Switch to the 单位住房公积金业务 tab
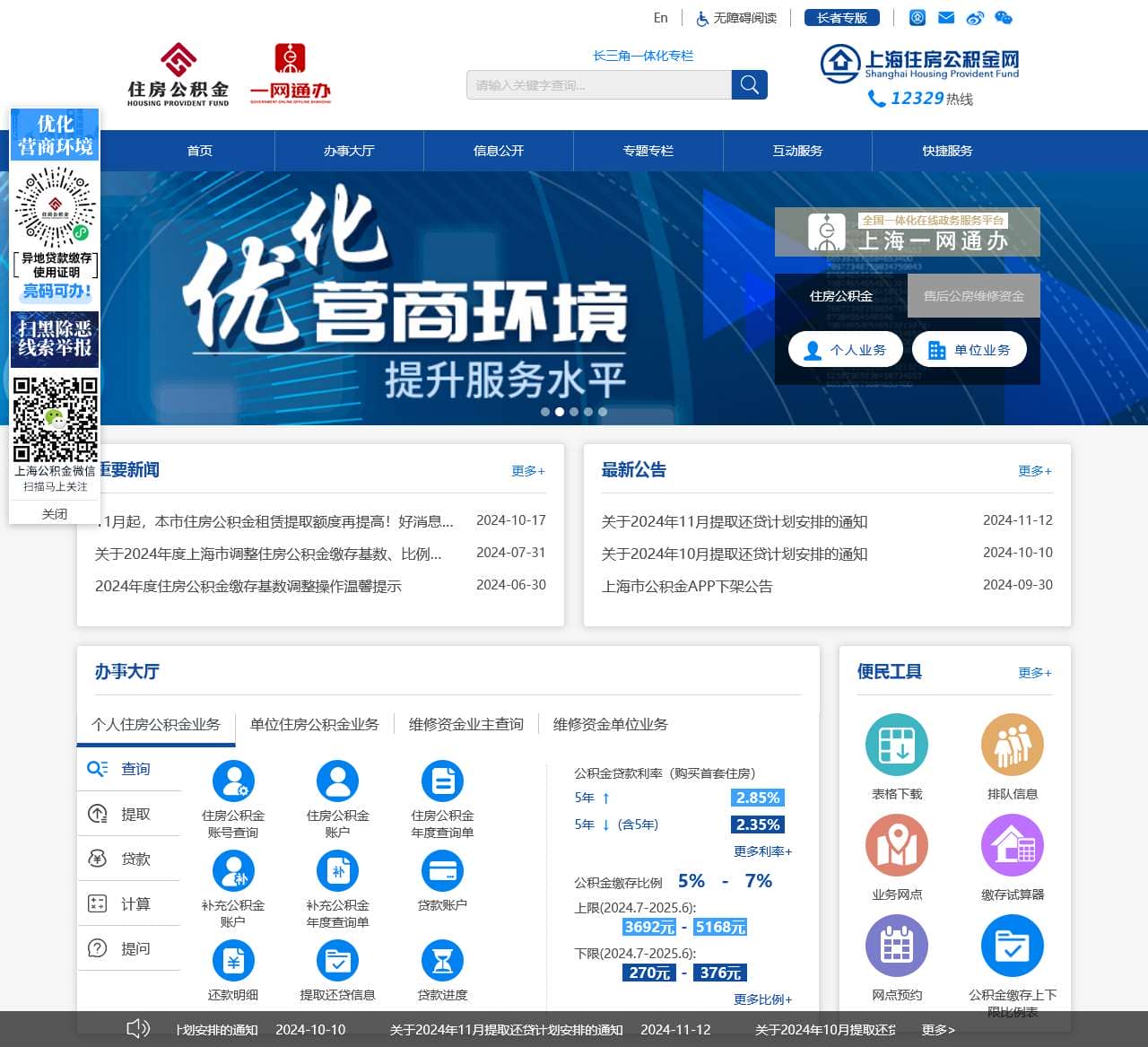This screenshot has height=1047, width=1148. [x=314, y=724]
